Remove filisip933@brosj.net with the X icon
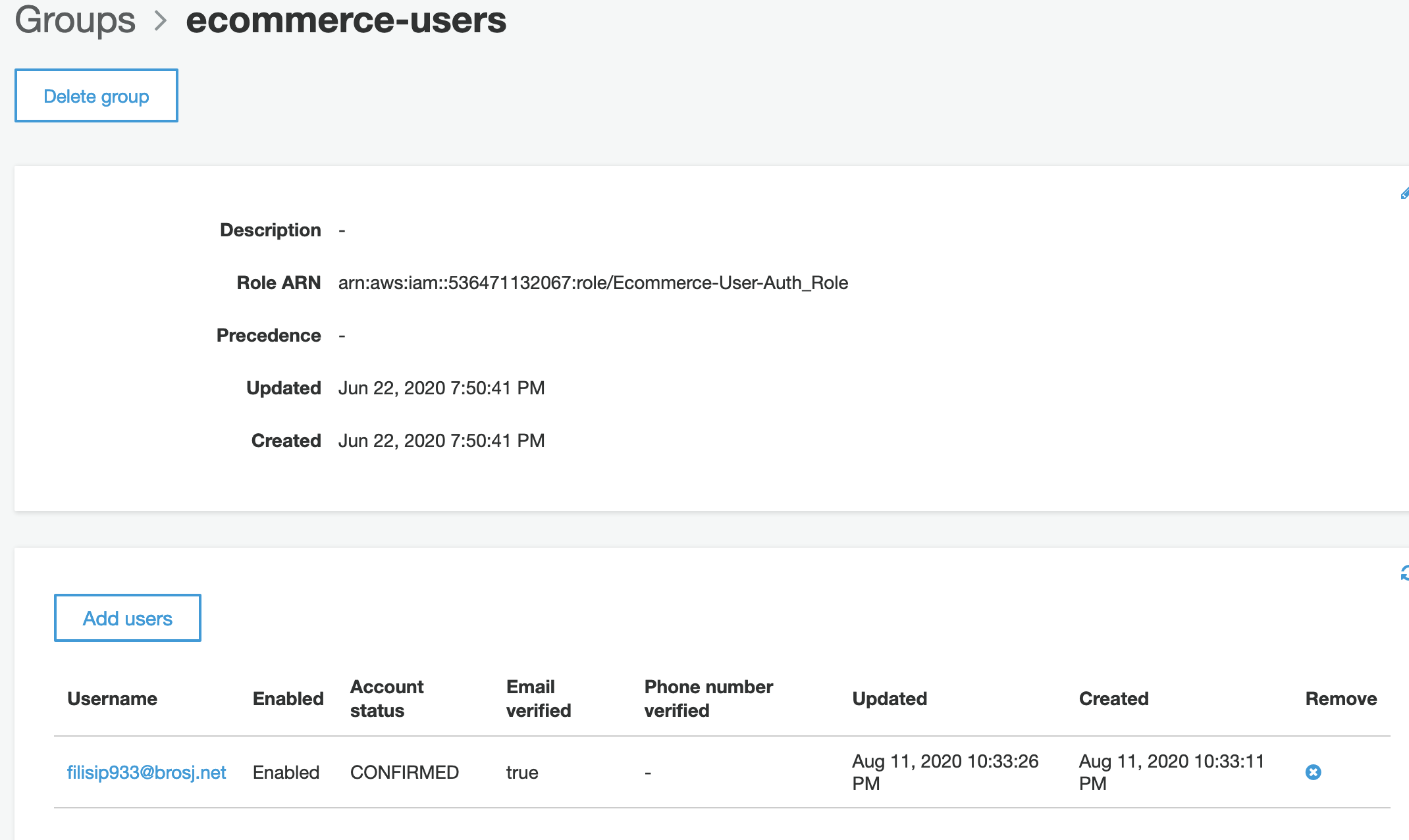The width and height of the screenshot is (1409, 840). click(x=1313, y=772)
